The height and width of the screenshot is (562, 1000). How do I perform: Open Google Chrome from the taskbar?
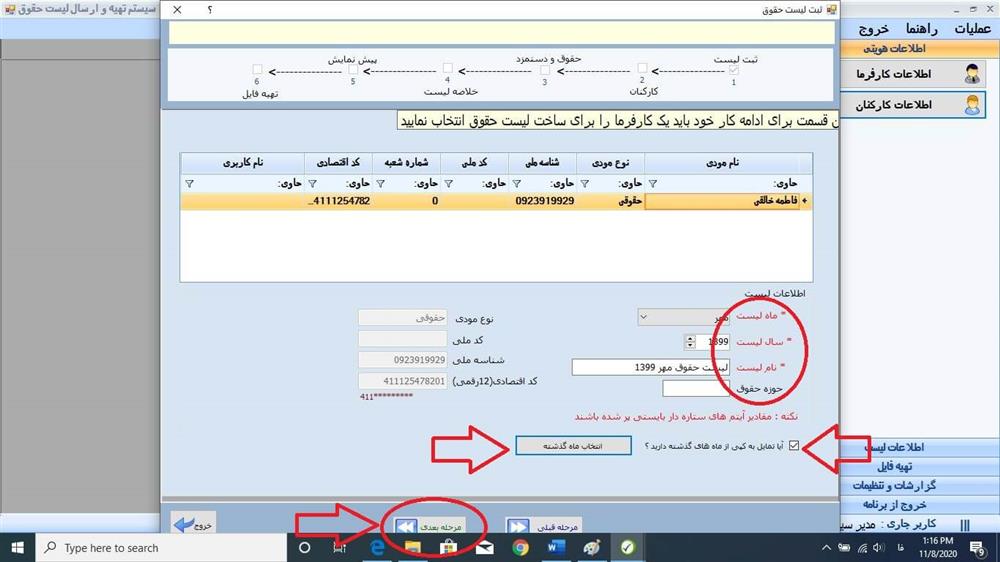tap(520, 548)
